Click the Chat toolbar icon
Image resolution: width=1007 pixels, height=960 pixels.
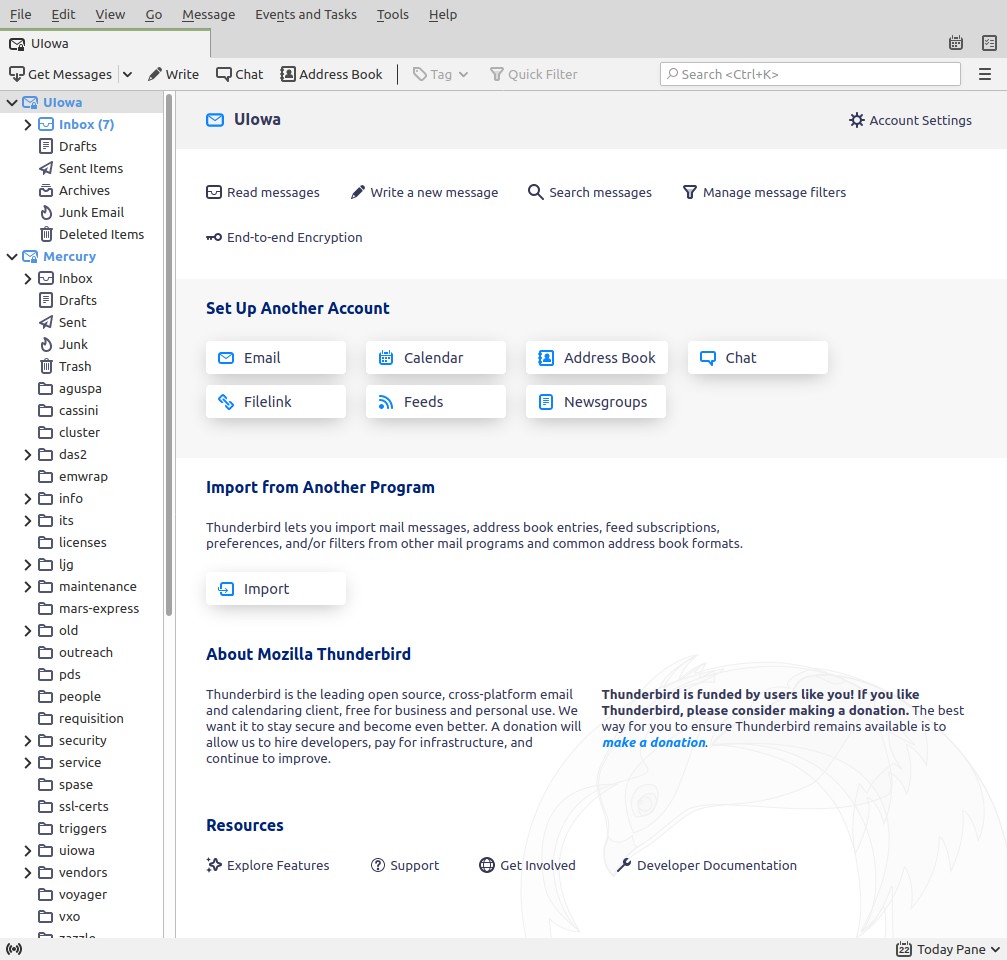(x=240, y=74)
